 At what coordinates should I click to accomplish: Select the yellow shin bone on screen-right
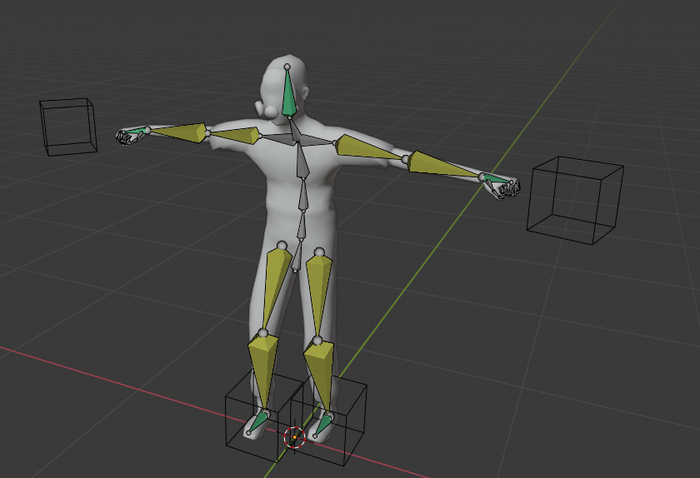click(321, 377)
